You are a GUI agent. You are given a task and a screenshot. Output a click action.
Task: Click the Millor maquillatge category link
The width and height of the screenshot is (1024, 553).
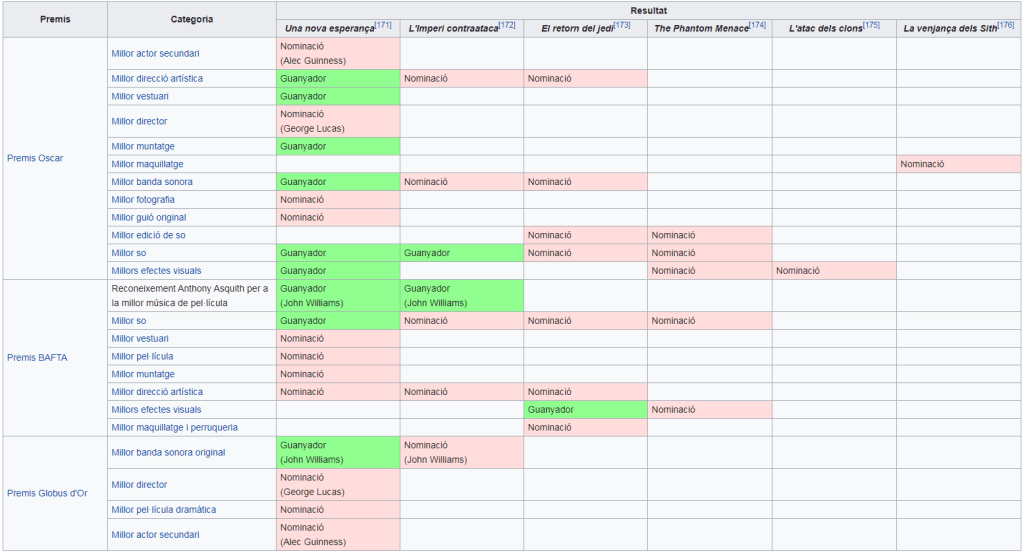pyautogui.click(x=147, y=164)
